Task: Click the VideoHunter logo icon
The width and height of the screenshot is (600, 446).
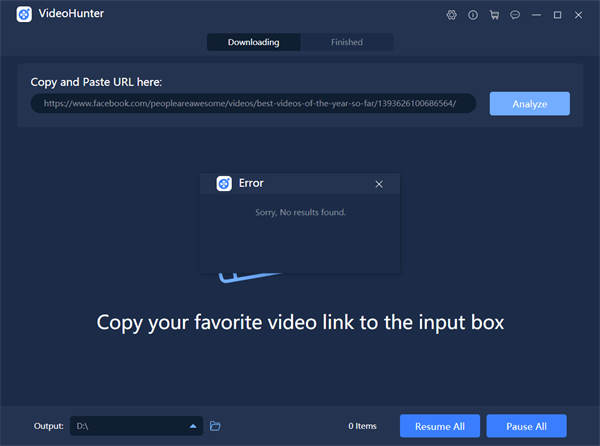Action: click(24, 15)
